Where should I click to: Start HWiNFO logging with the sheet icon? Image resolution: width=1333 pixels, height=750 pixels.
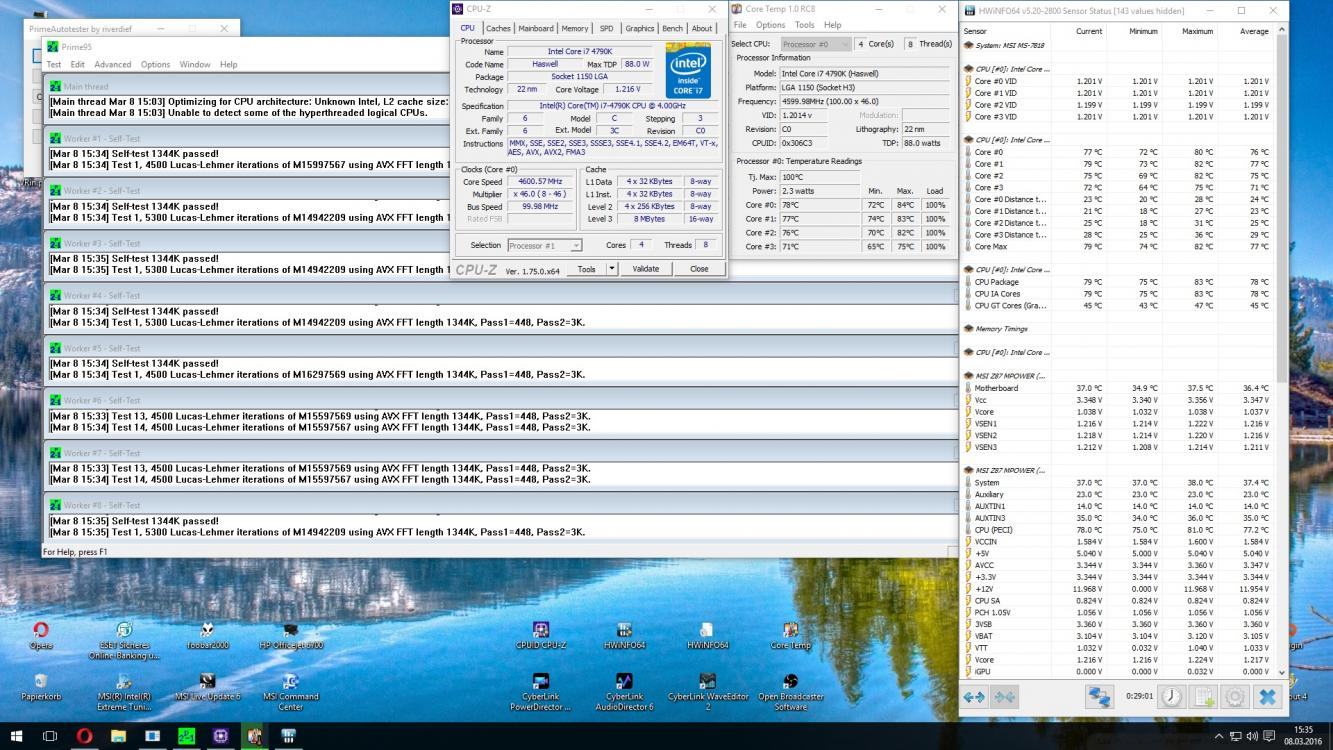pos(1204,697)
